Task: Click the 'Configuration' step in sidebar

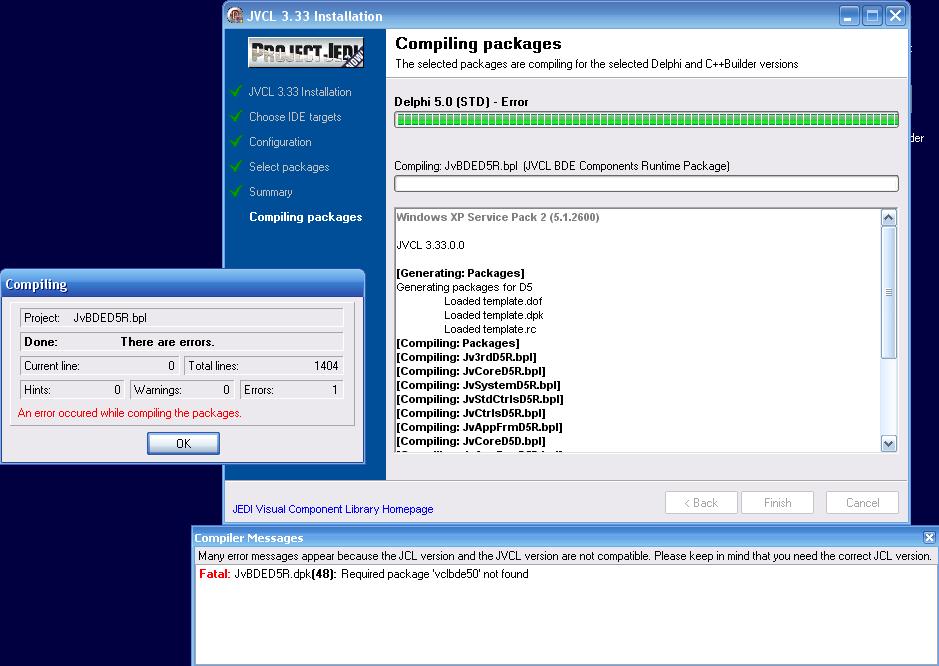Action: (280, 142)
